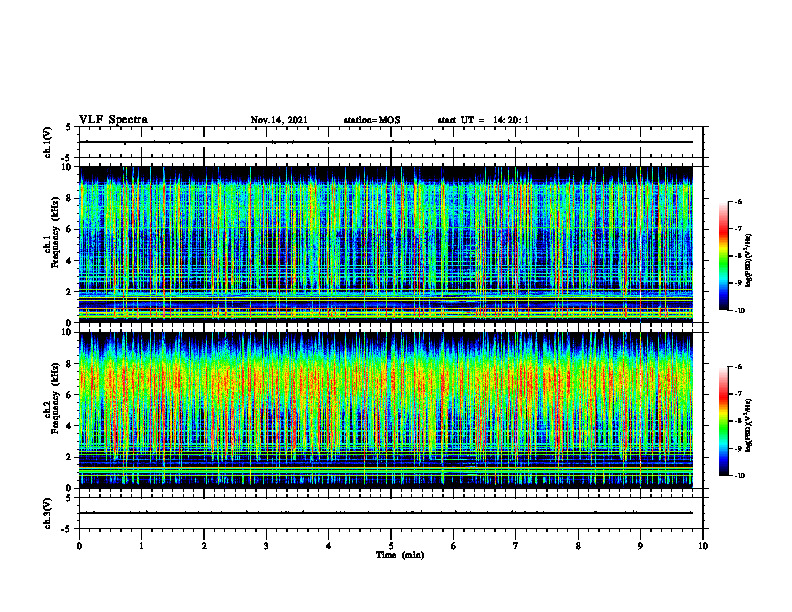Click the ch.1 frequency tick label "4"
The image size is (792, 612).
tap(70, 261)
